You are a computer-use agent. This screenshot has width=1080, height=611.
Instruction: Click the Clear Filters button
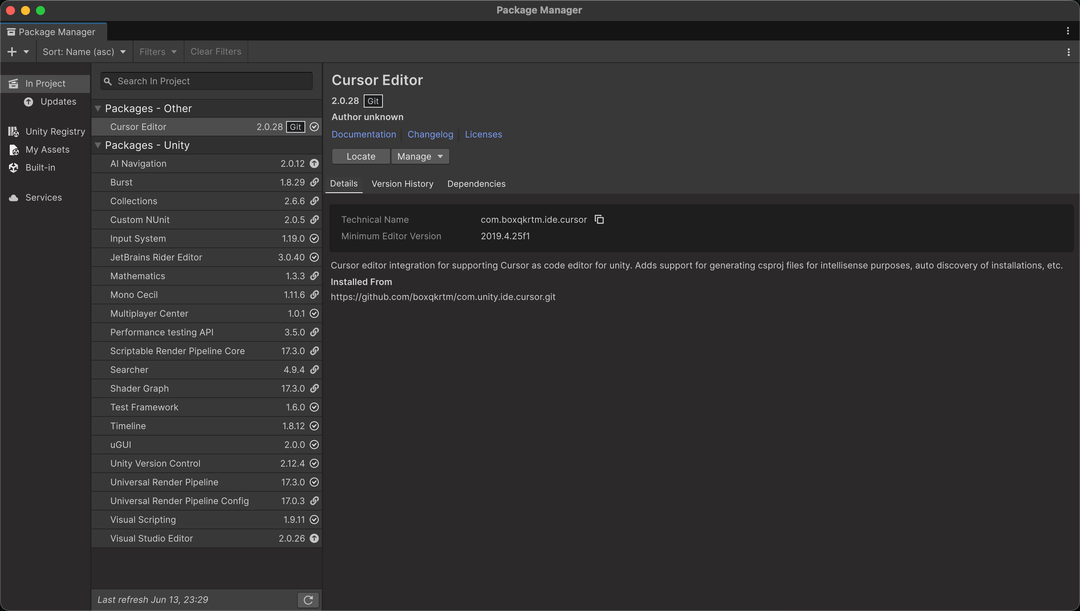[216, 52]
